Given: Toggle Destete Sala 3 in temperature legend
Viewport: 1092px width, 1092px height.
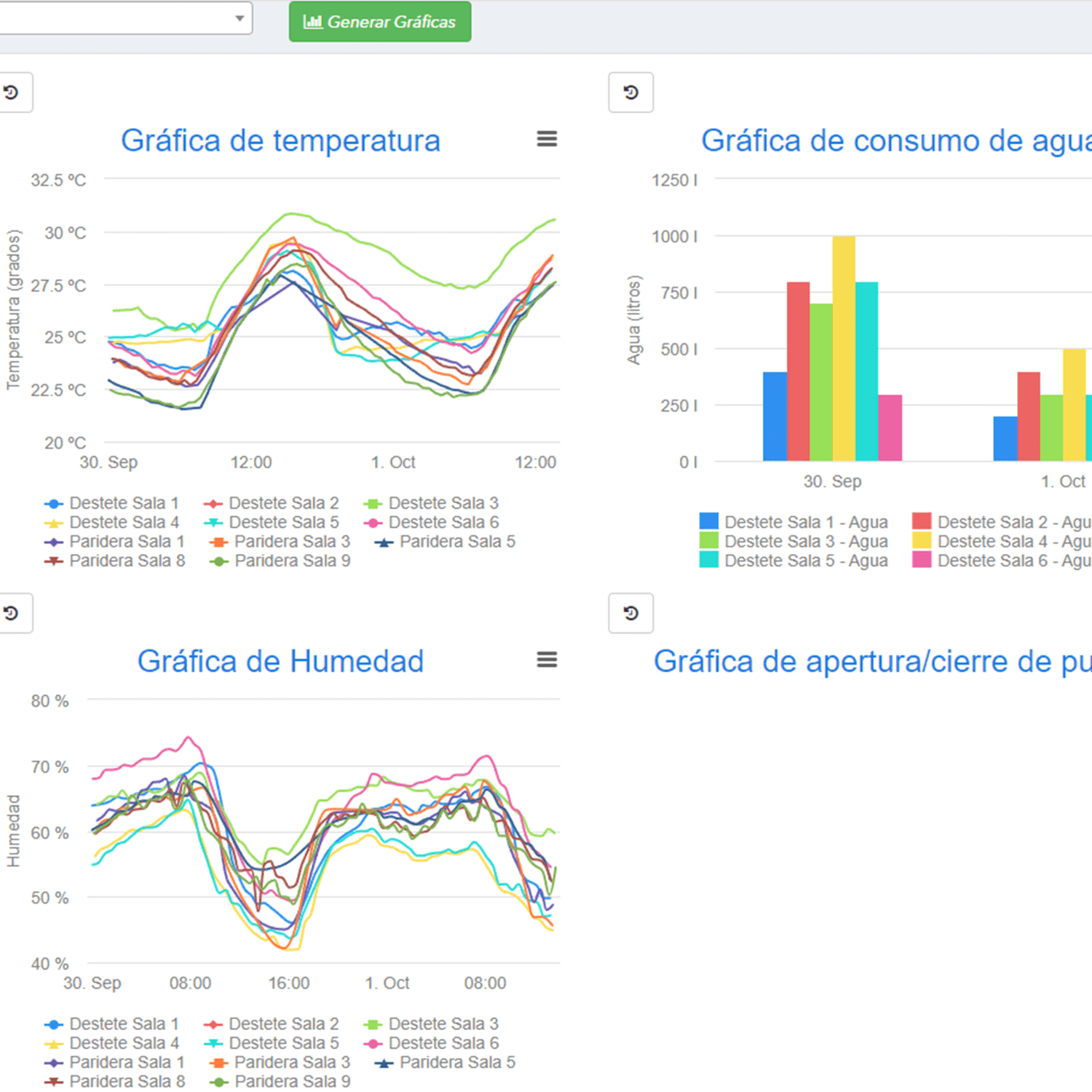Looking at the screenshot, I should (431, 503).
